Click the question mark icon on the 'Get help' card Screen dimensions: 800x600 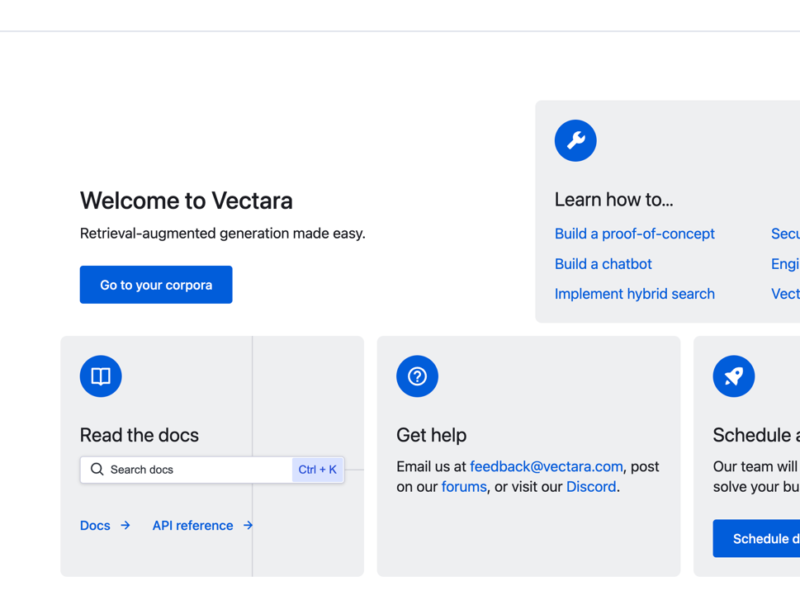[417, 376]
